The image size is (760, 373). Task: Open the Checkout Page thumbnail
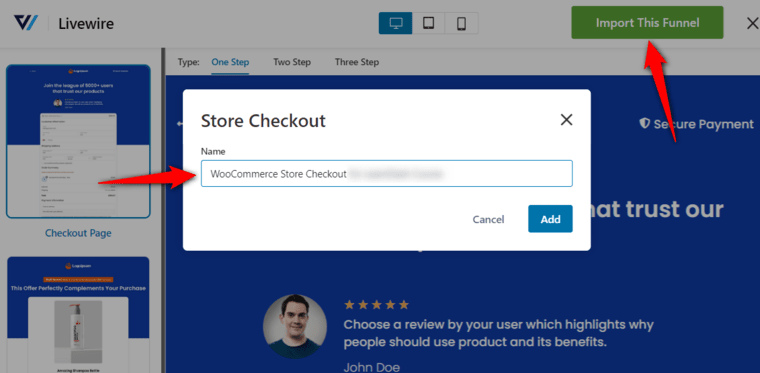[78, 141]
